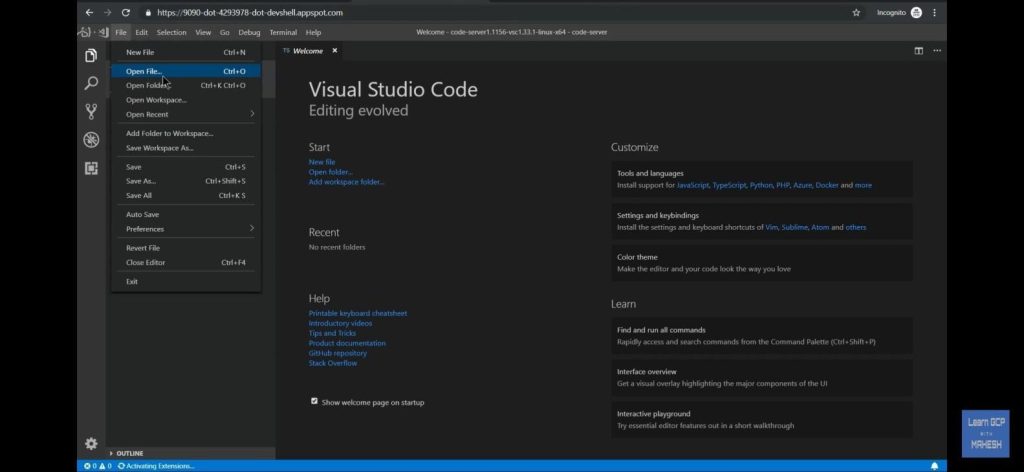Toggle Auto Save in File menu

186,214
